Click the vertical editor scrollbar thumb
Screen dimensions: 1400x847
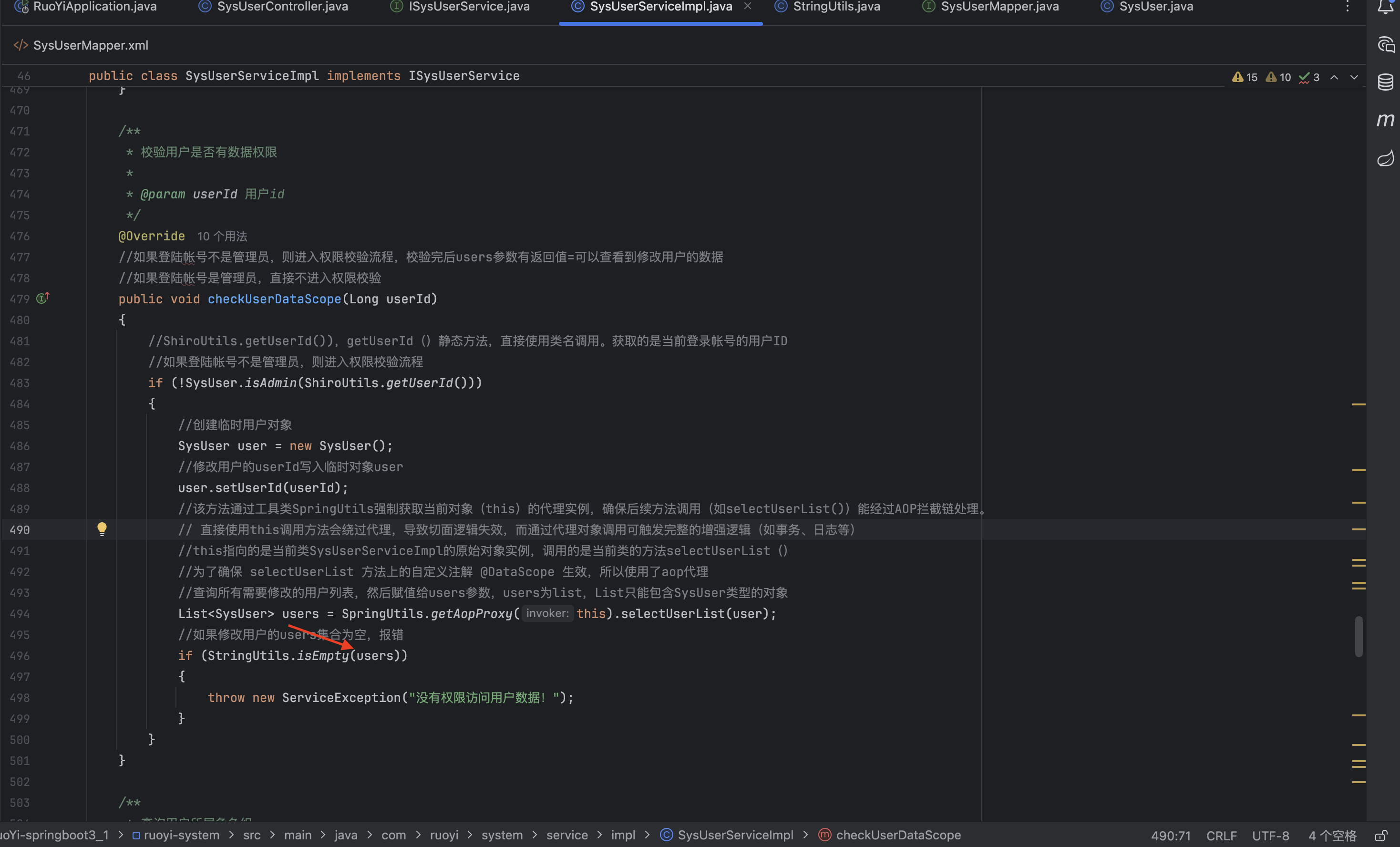tap(1359, 636)
